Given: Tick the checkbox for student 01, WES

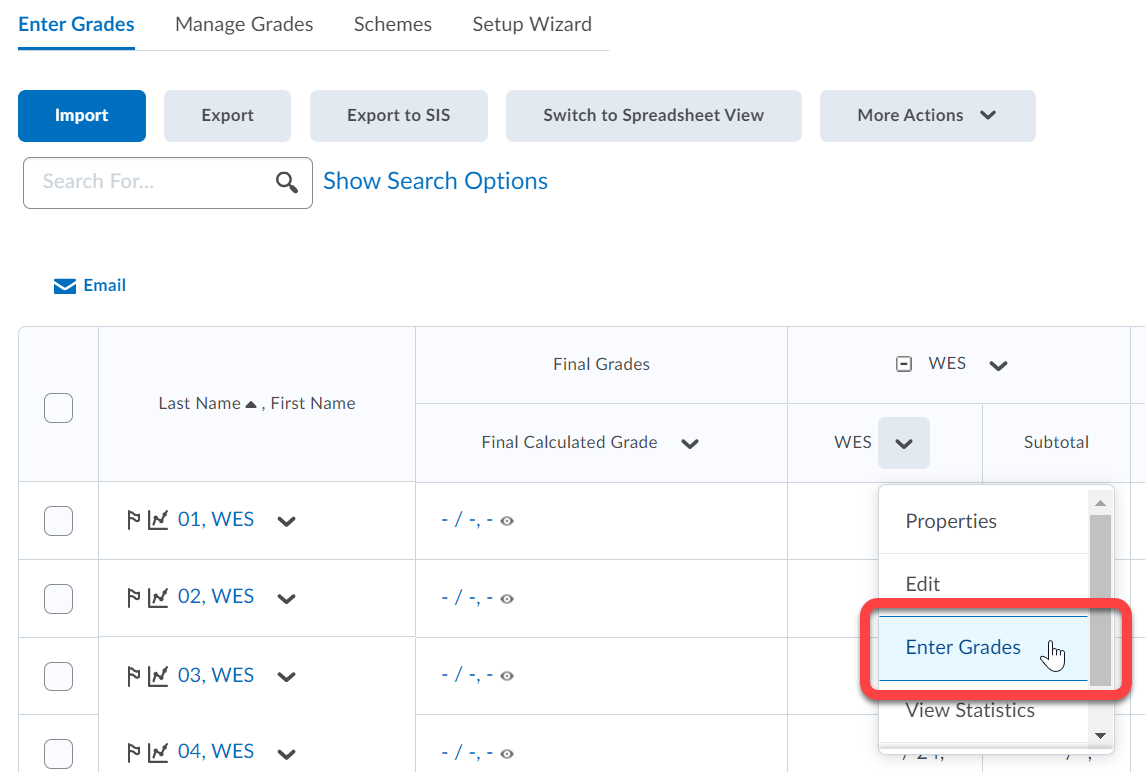Looking at the screenshot, I should [58, 521].
